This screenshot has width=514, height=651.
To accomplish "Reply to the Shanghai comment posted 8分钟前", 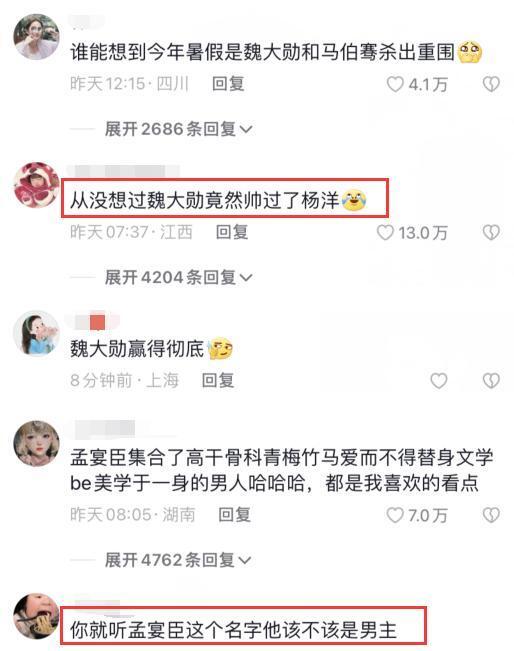I will coord(218,380).
